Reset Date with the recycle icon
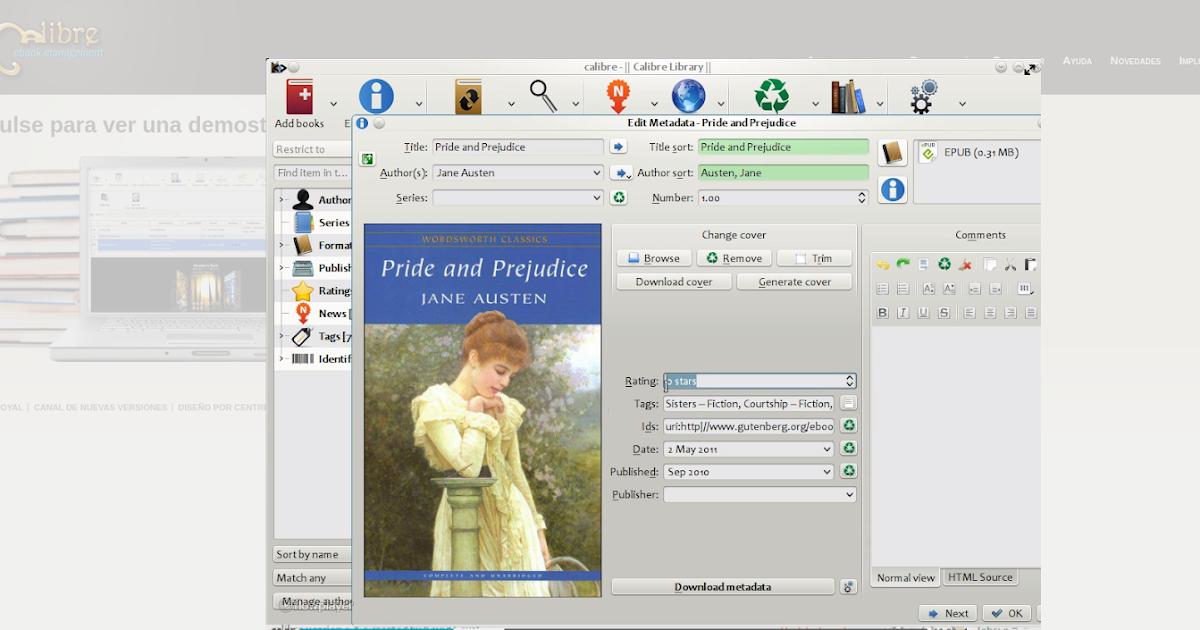The image size is (1200, 630). (849, 449)
